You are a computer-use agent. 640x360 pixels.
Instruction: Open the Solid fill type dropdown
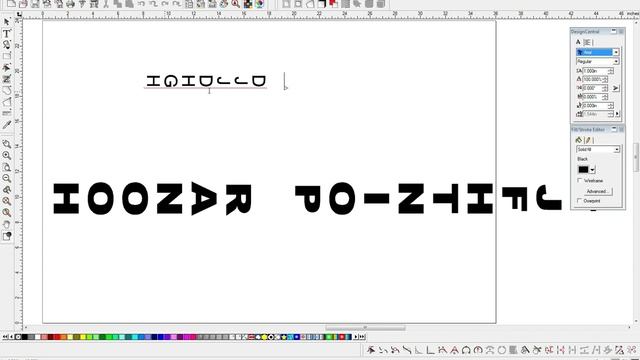coord(616,149)
